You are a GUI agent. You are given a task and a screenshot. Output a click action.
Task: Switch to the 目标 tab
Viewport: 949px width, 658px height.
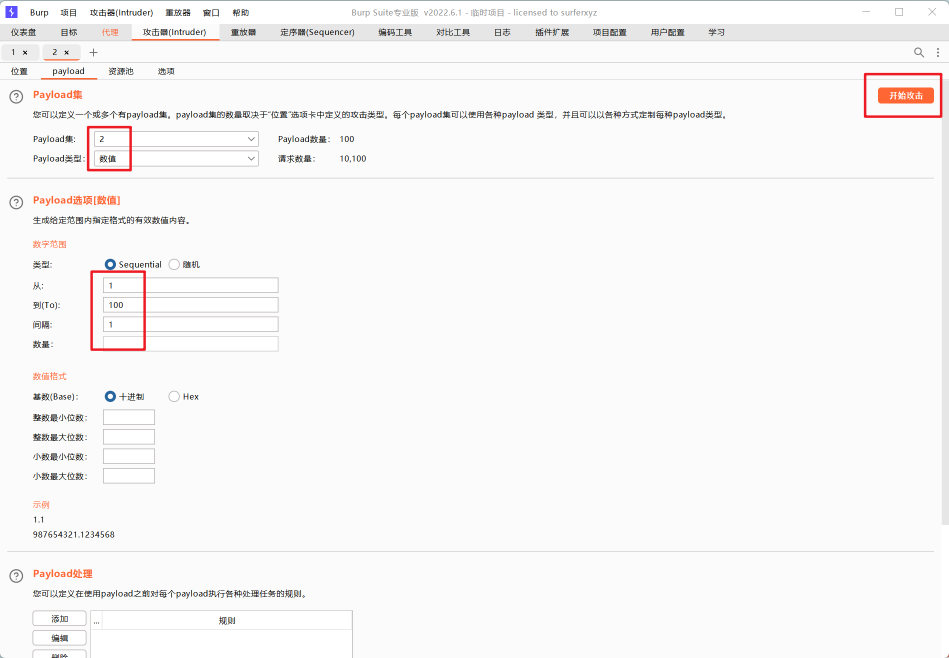pyautogui.click(x=69, y=33)
